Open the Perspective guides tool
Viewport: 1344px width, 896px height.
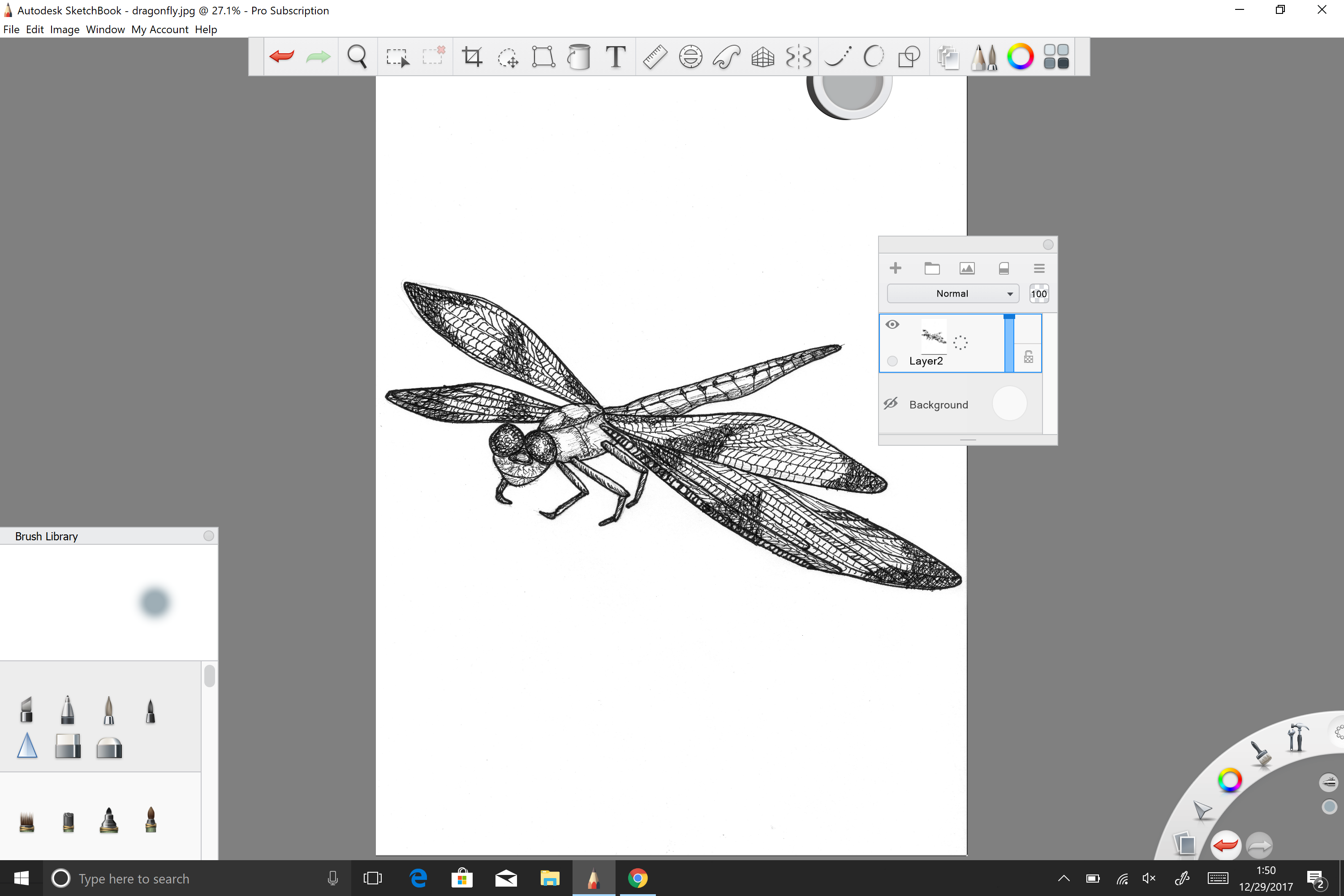click(x=762, y=56)
